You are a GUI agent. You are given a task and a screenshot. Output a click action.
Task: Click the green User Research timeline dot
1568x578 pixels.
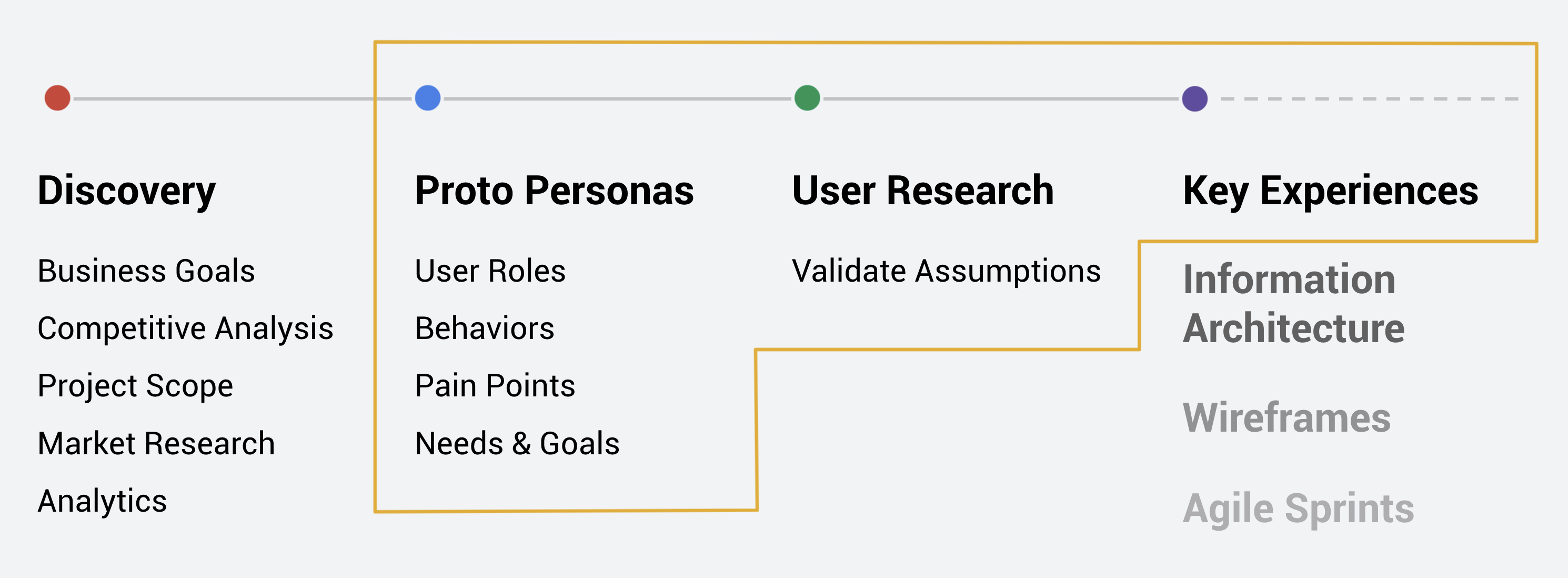point(807,98)
